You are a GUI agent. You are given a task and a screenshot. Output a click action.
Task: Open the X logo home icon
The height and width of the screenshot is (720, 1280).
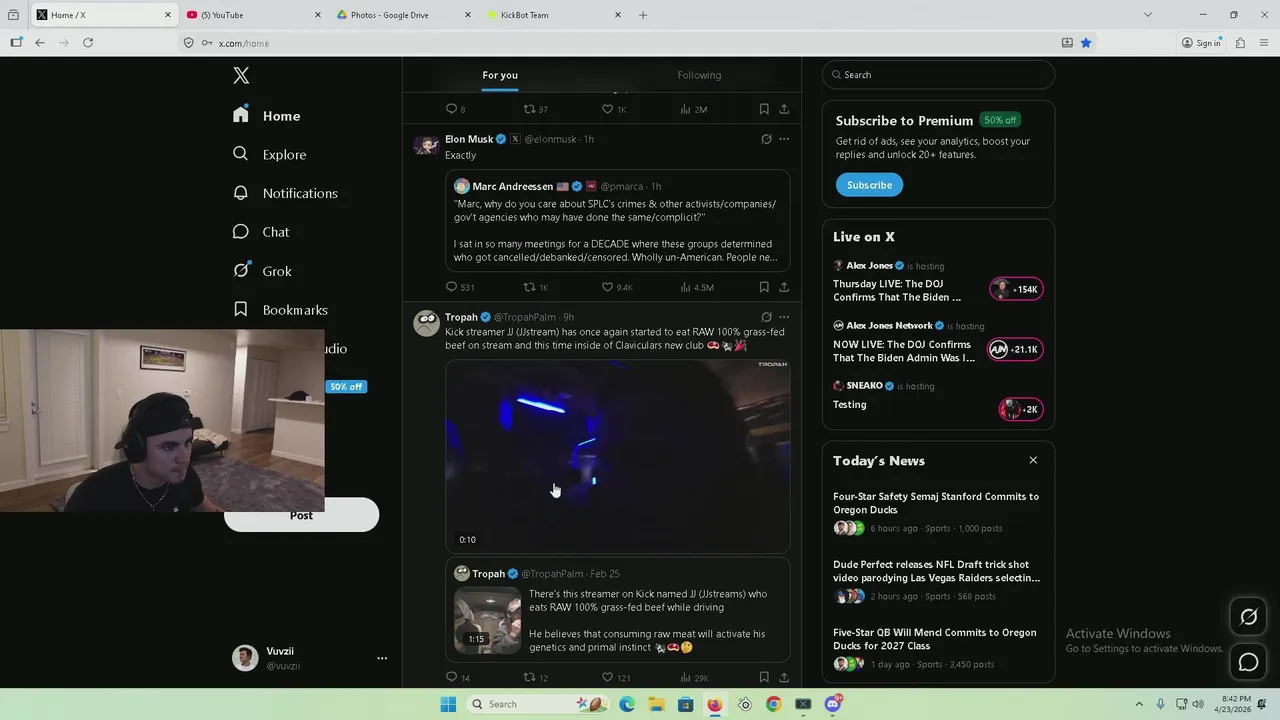point(241,75)
